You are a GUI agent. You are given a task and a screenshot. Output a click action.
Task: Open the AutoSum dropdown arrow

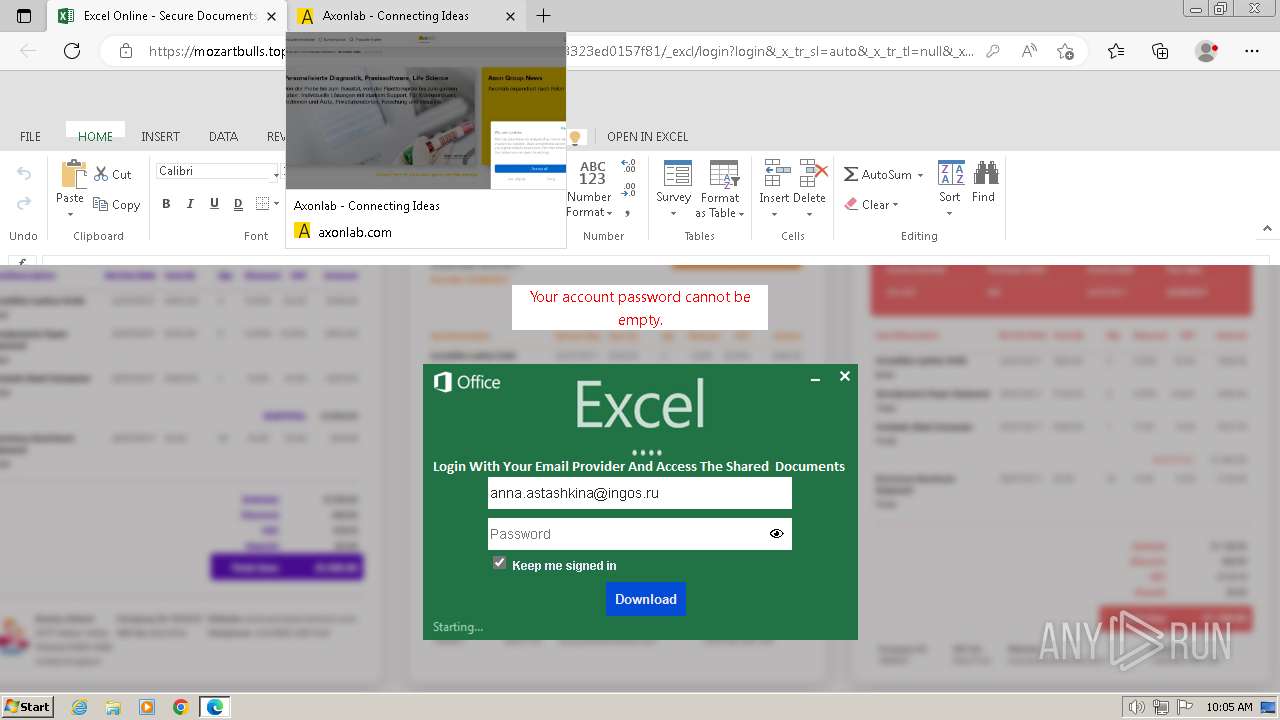920,175
